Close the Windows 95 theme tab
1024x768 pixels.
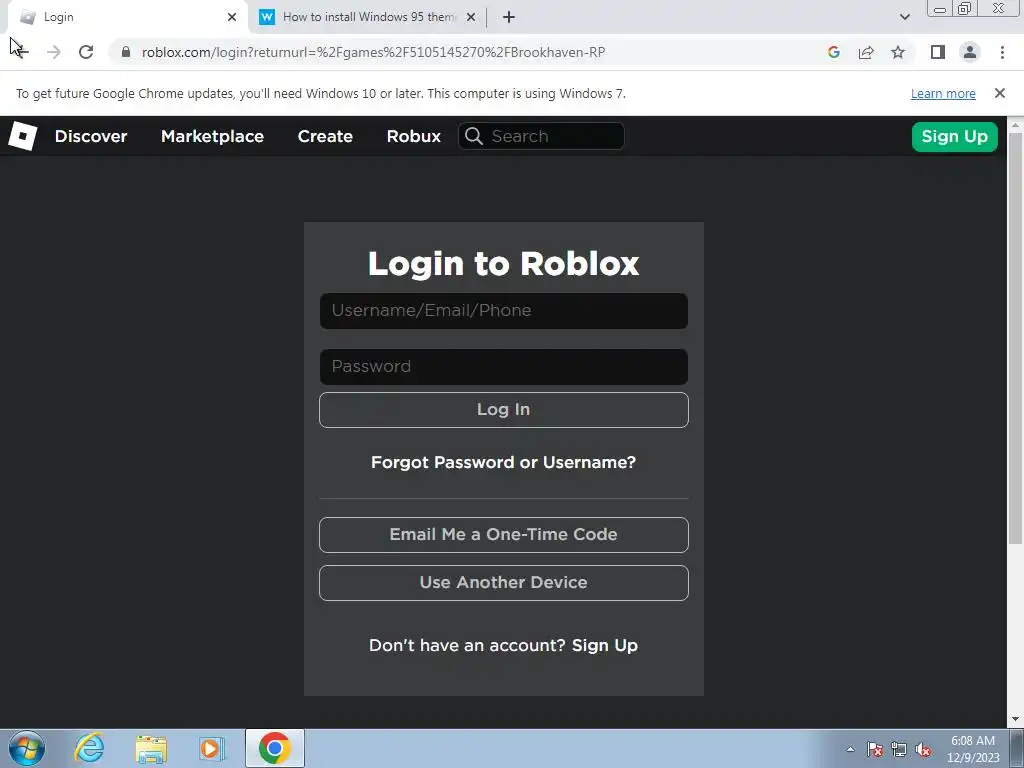(471, 17)
